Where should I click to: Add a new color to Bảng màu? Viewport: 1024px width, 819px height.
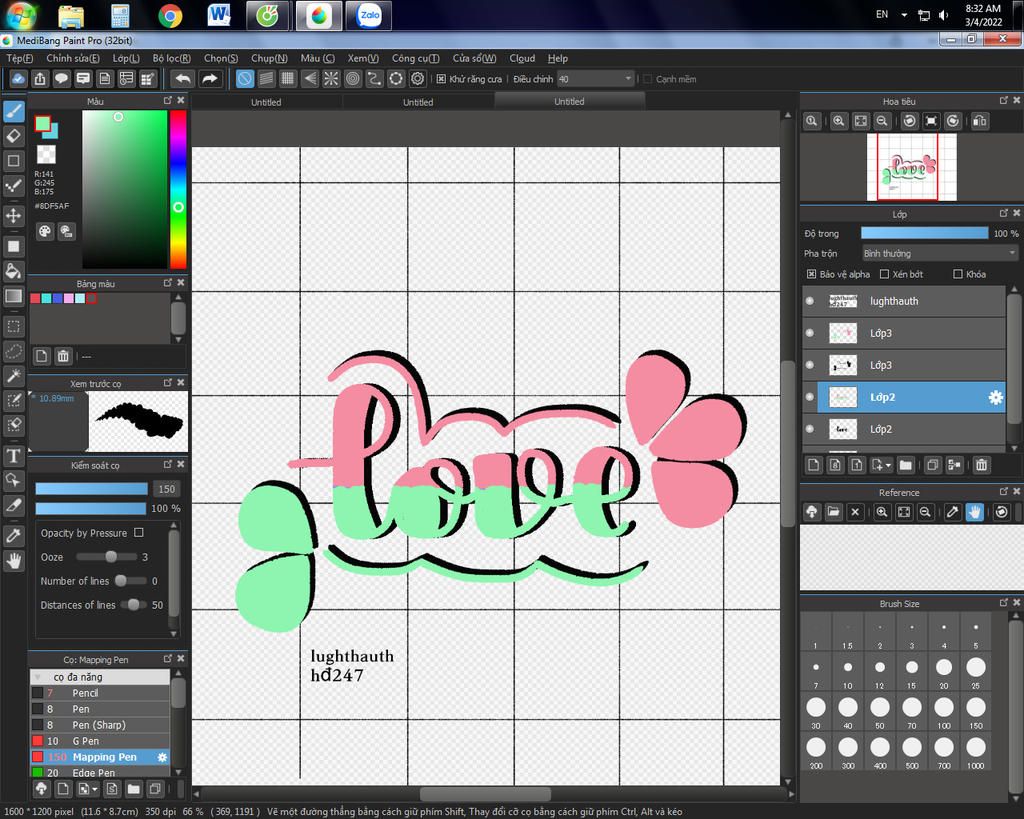point(42,356)
